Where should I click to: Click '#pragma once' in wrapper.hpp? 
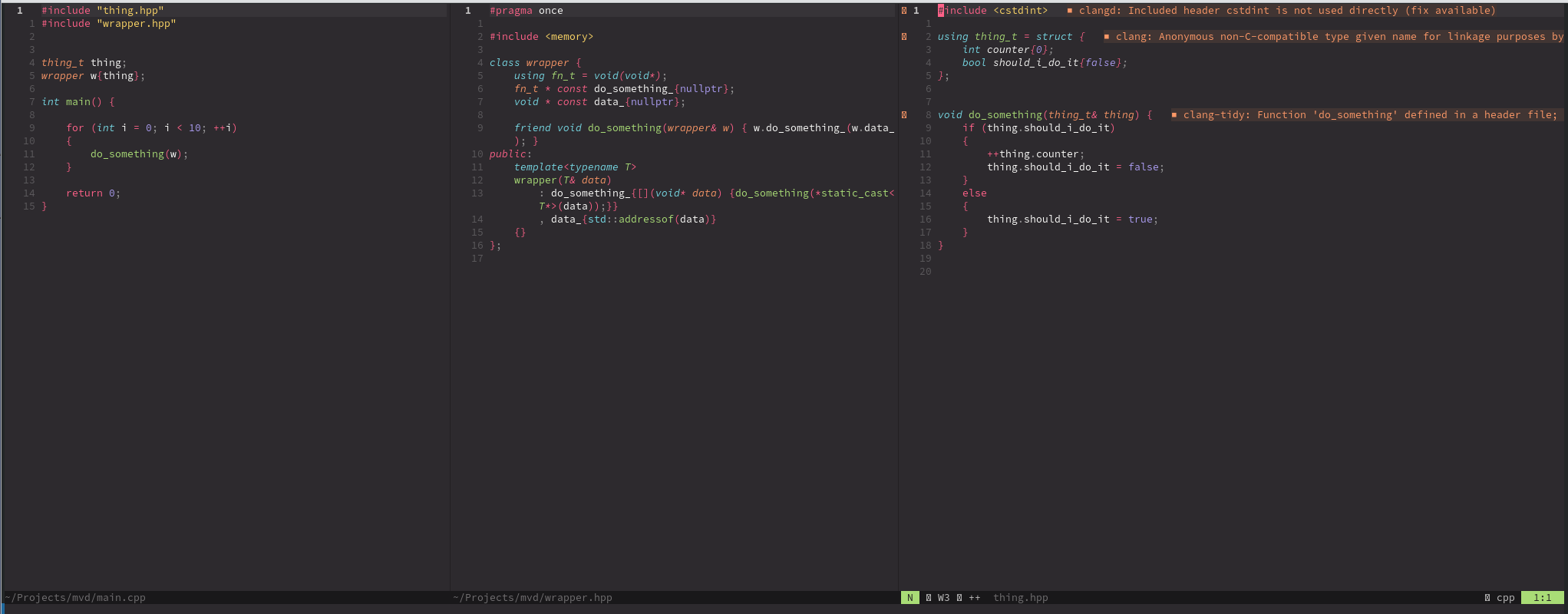[527, 11]
